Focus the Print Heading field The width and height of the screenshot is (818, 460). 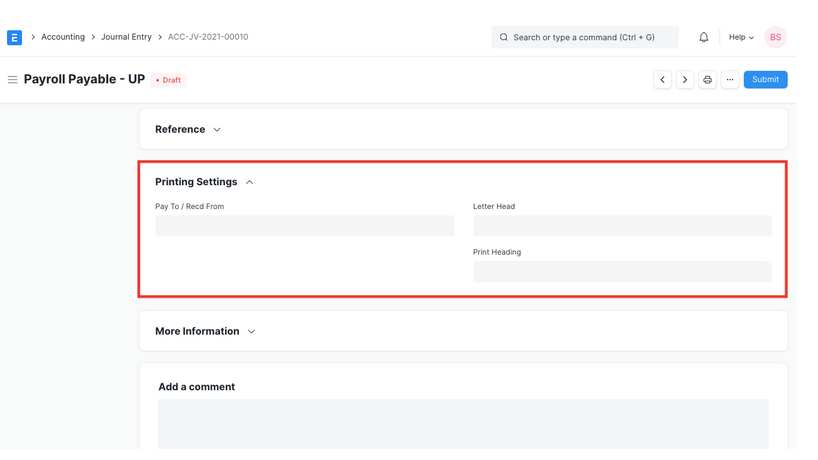(x=622, y=271)
